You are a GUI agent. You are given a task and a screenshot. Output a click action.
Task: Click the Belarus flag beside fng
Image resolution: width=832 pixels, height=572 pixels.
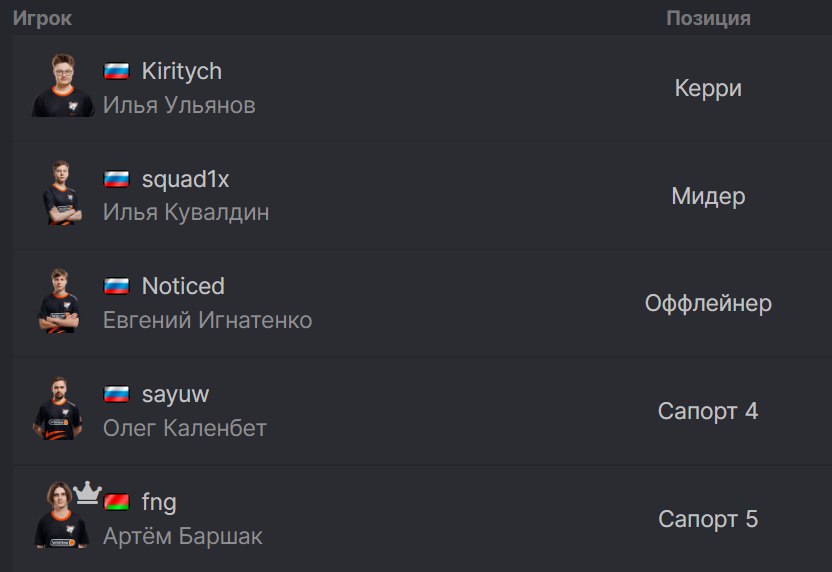116,501
